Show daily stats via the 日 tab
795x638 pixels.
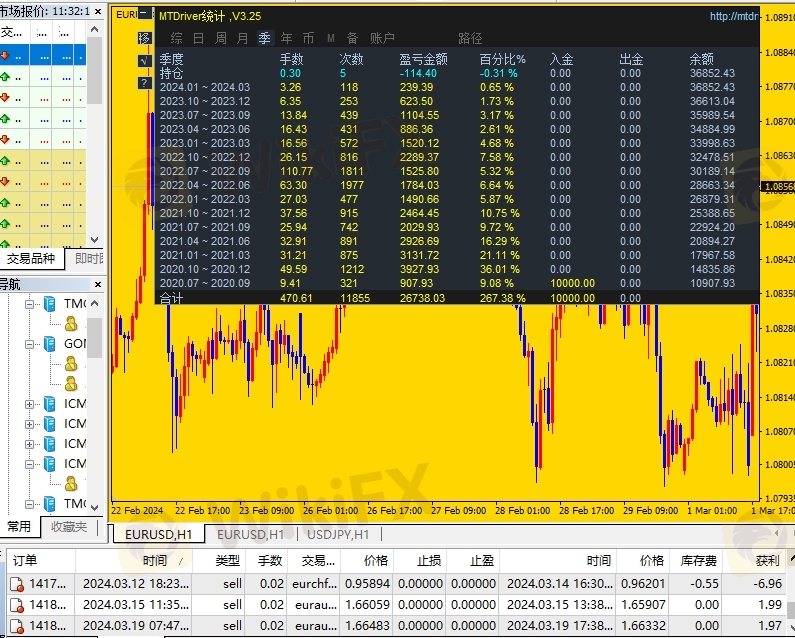tap(198, 38)
